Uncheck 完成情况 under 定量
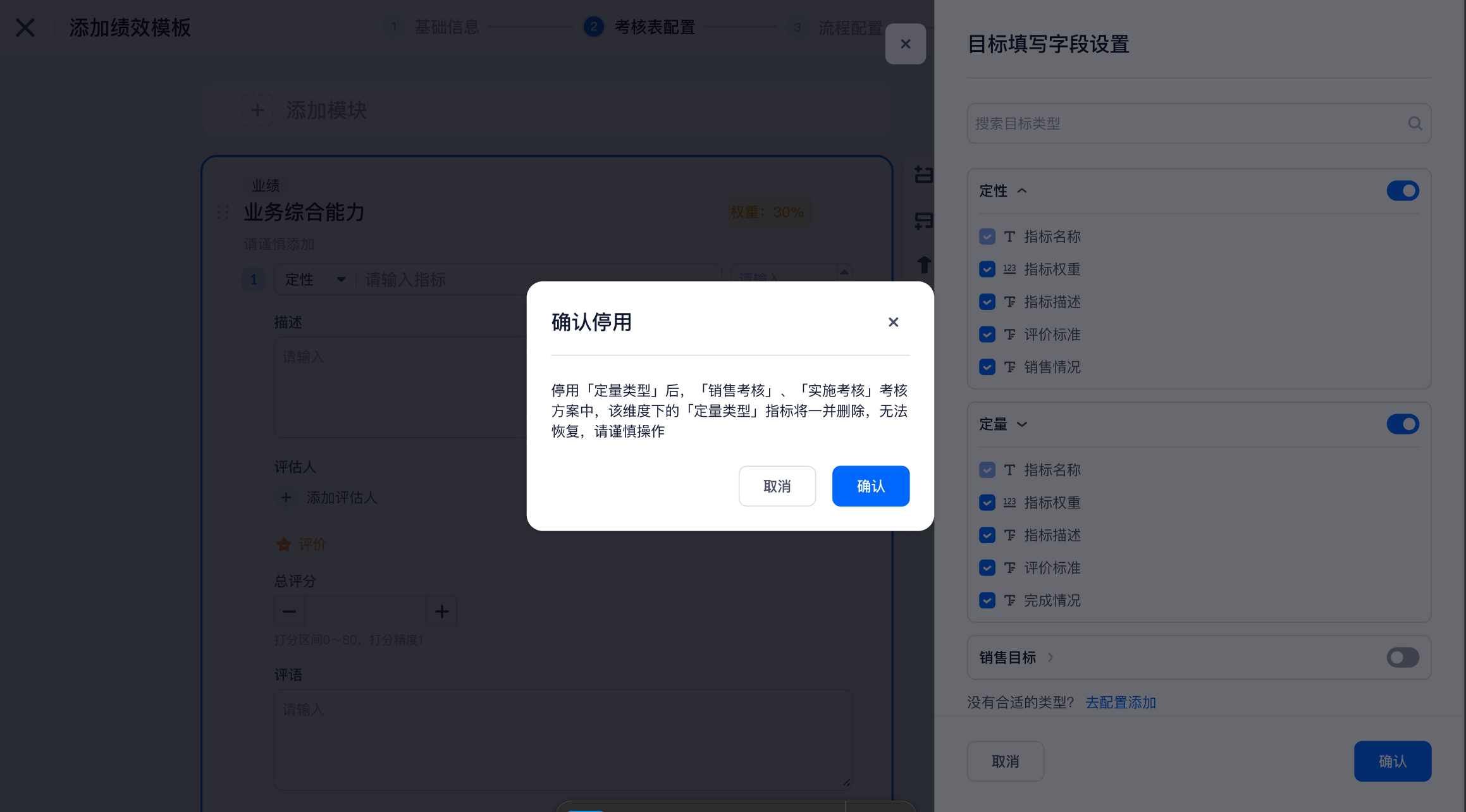The height and width of the screenshot is (812, 1466). (987, 601)
